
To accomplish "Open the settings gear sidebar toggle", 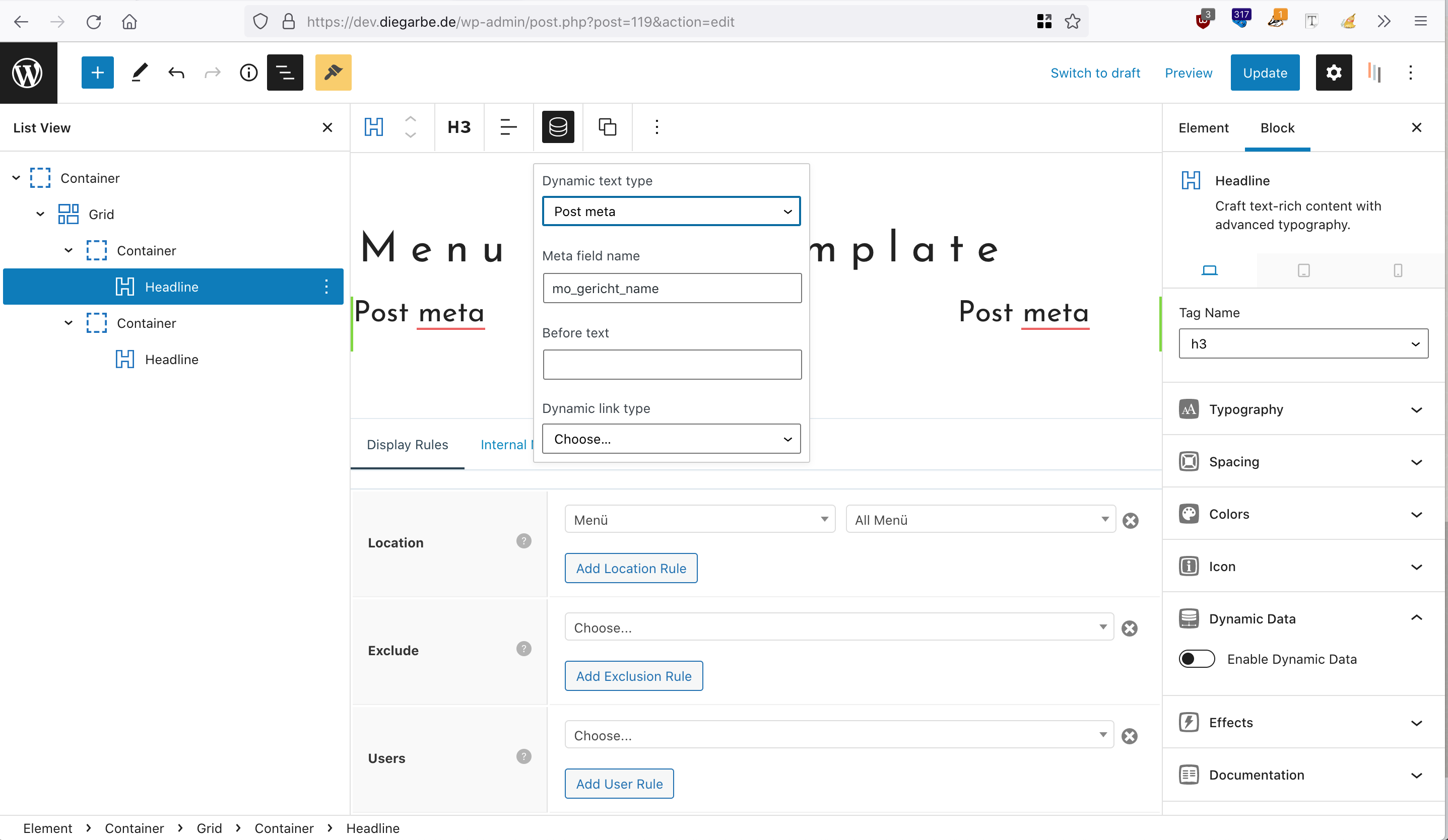I will coord(1334,73).
